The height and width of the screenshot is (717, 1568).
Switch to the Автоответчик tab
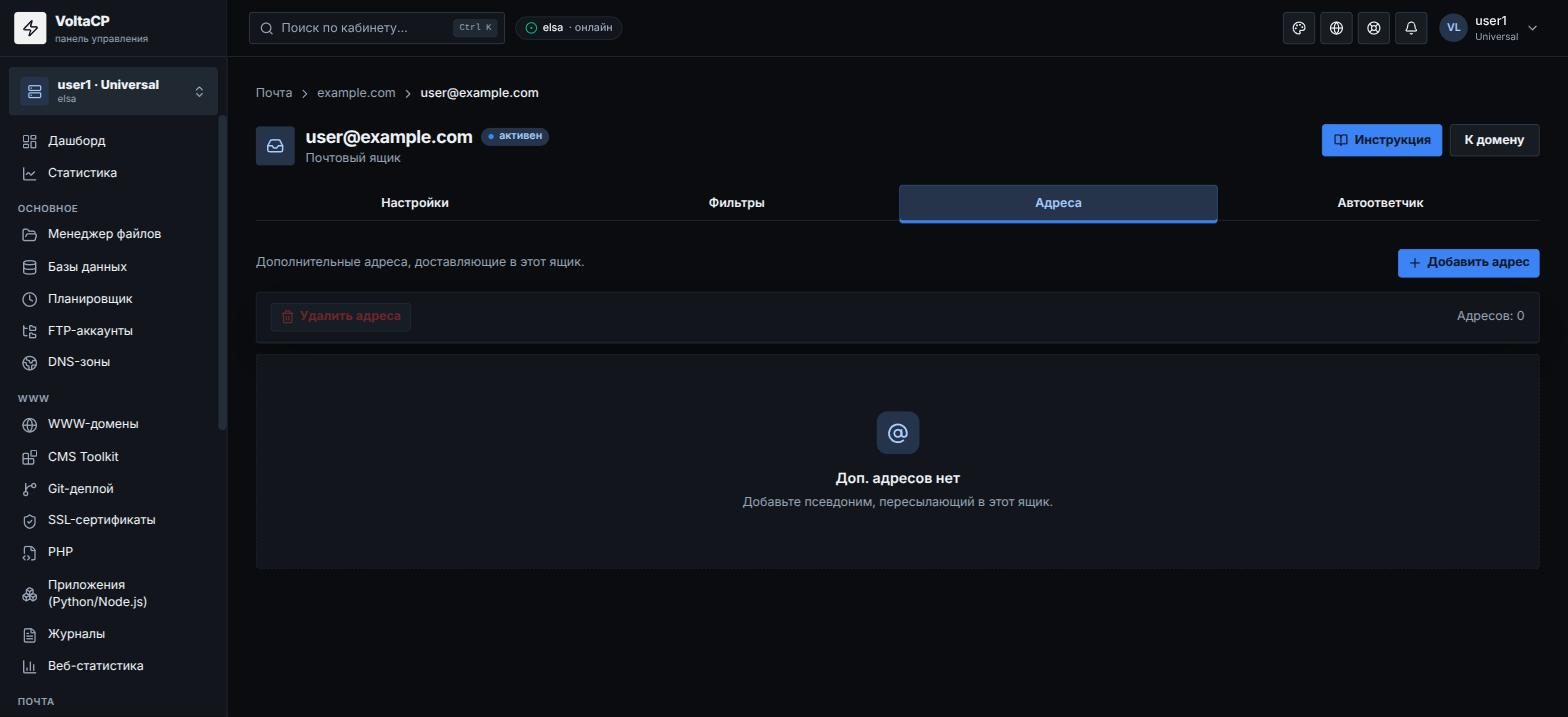point(1380,203)
